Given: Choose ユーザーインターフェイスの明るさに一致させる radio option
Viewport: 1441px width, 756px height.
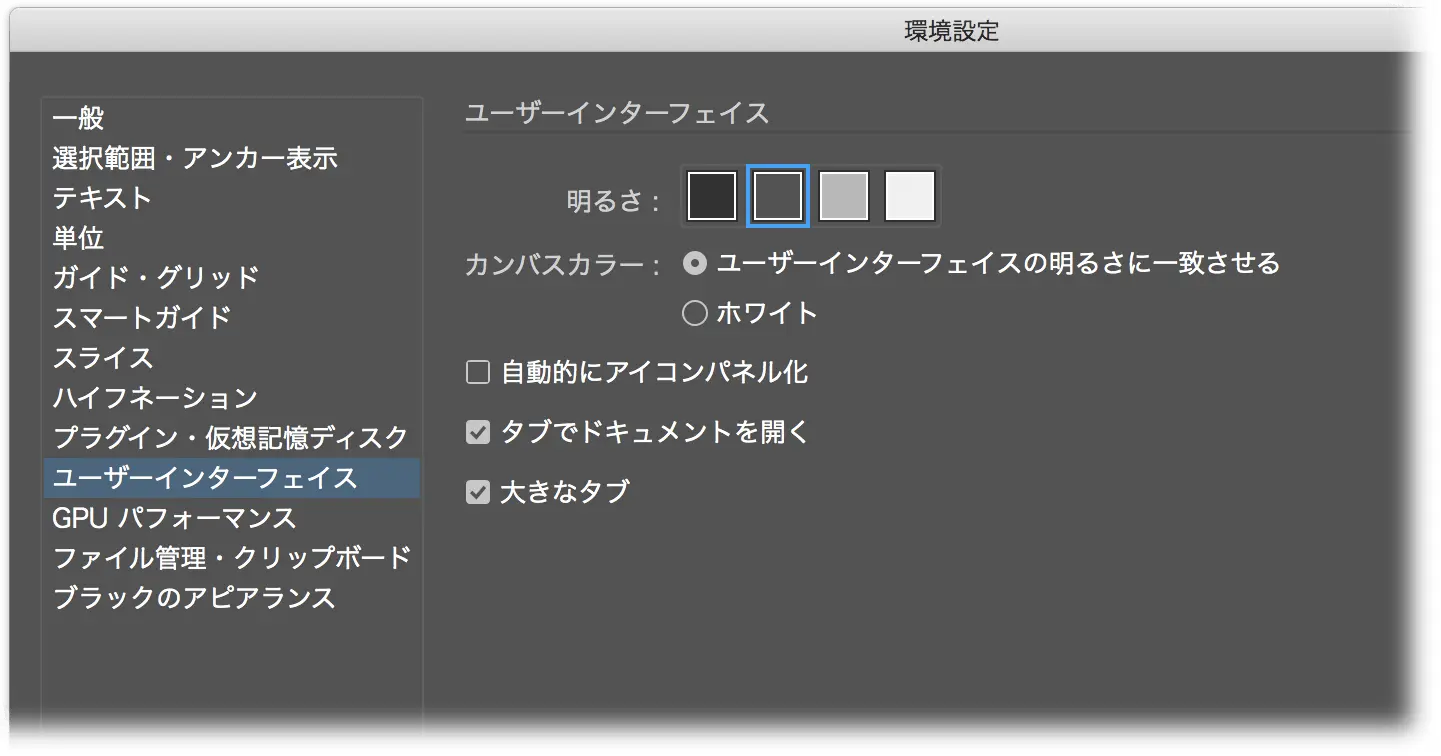Looking at the screenshot, I should point(695,264).
